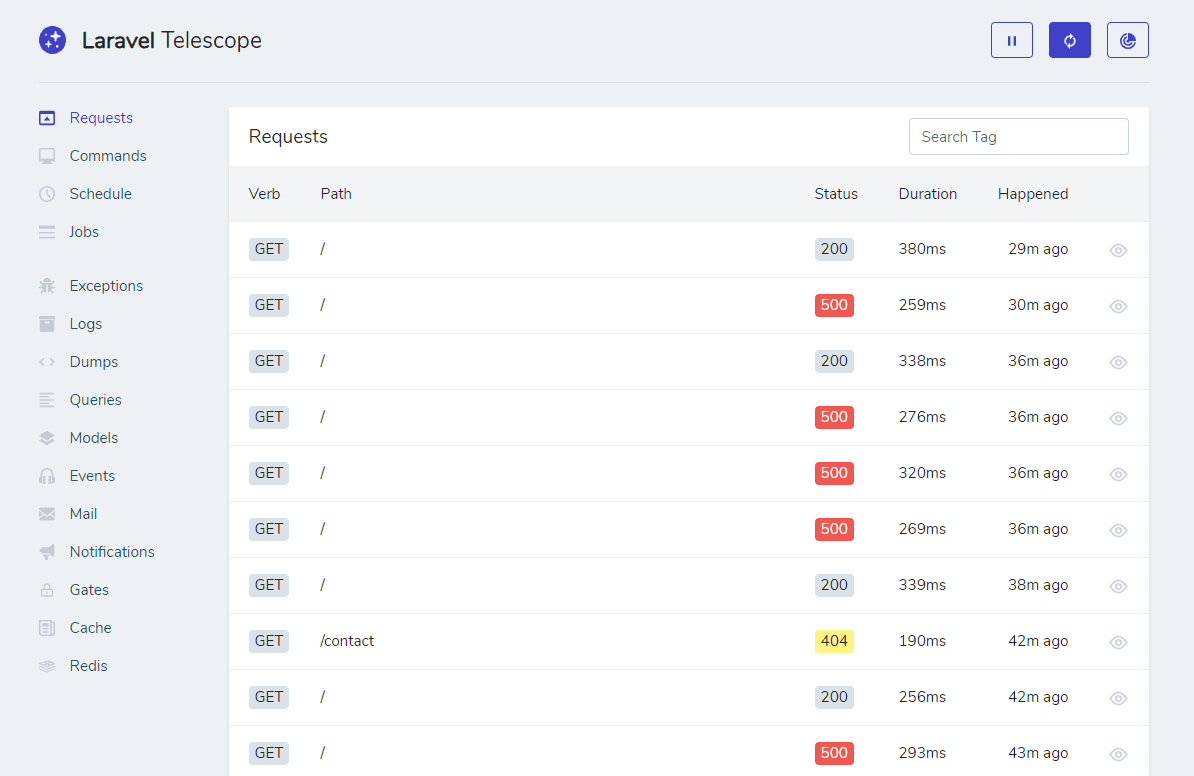
Task: Open the Exceptions section in the sidebar
Action: (x=105, y=285)
